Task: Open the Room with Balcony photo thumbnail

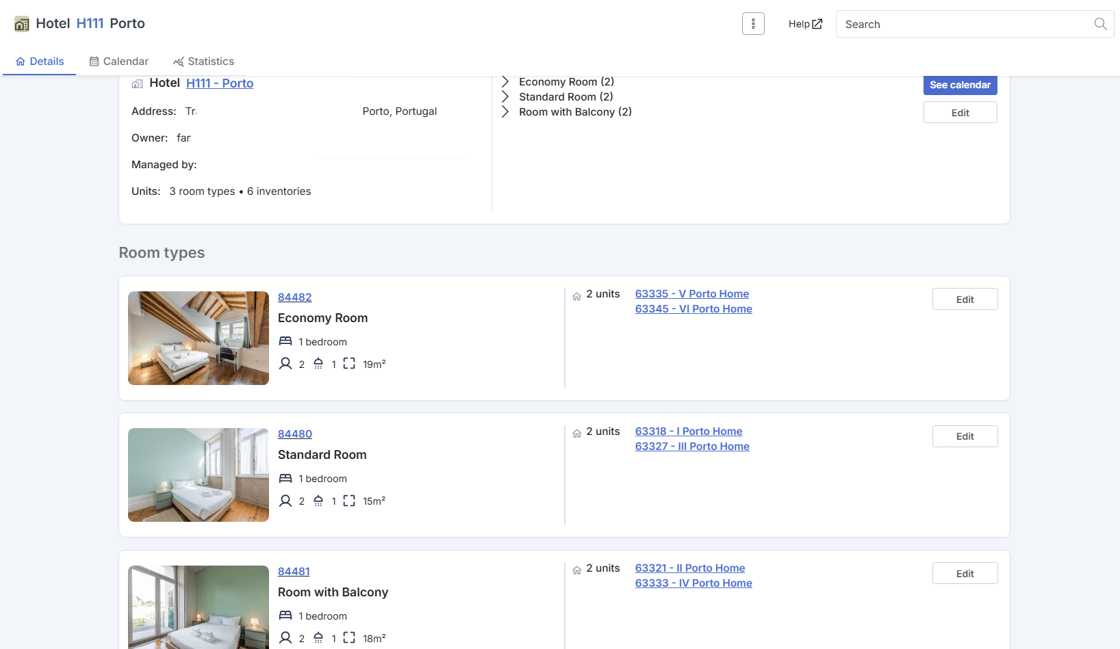Action: coord(199,607)
